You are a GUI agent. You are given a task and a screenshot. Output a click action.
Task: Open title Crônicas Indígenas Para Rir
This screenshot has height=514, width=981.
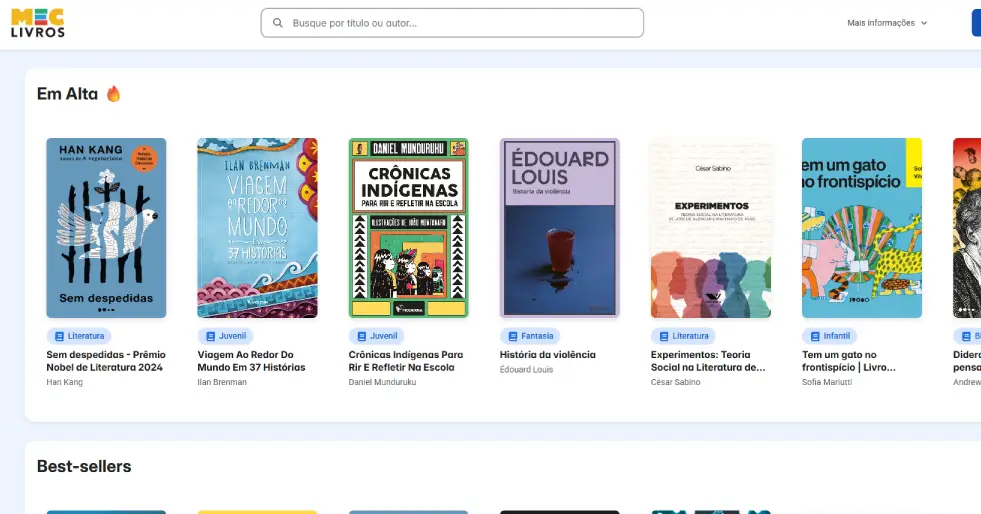pos(406,361)
